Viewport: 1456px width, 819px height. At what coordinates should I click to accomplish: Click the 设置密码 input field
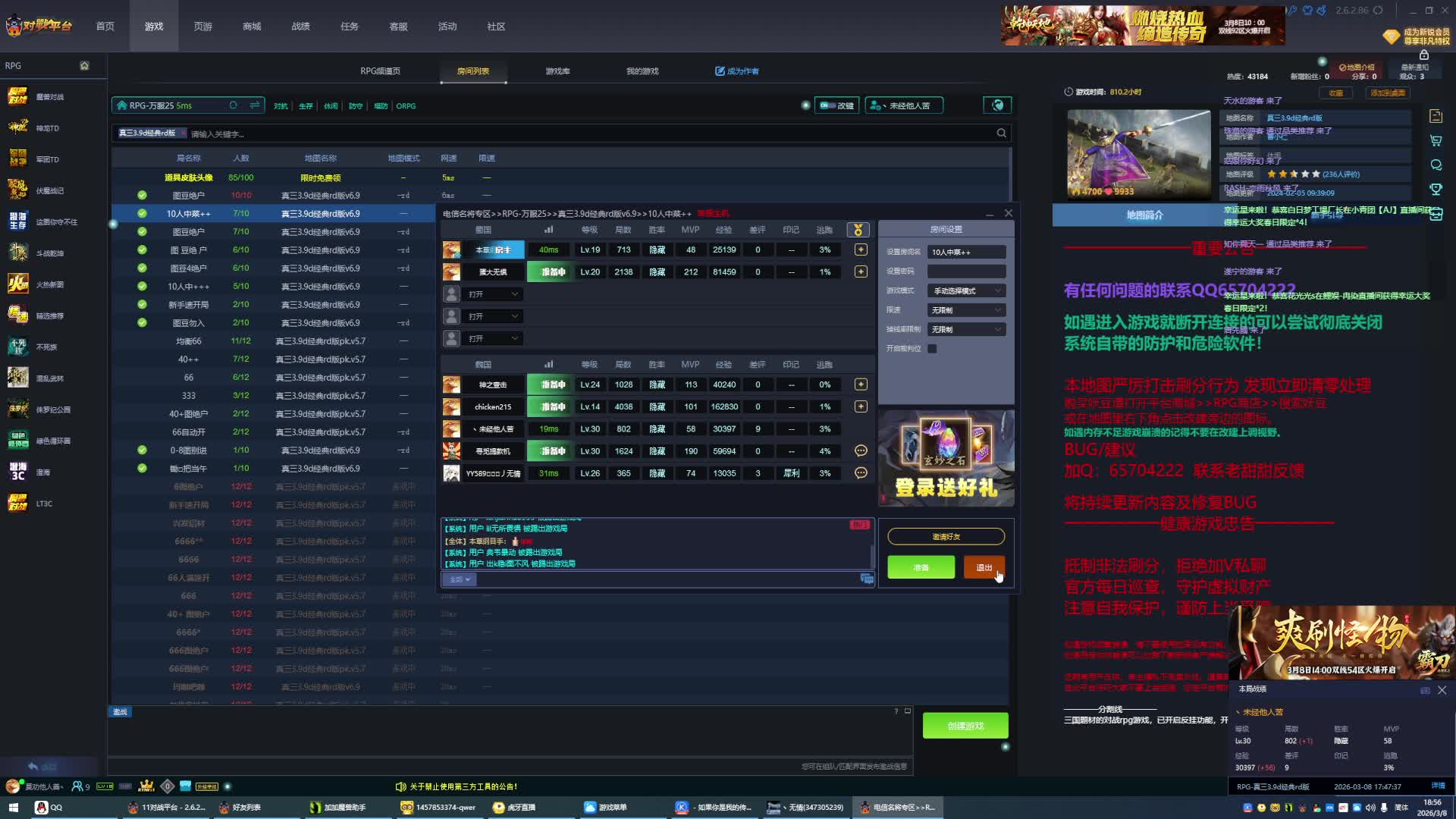click(966, 271)
